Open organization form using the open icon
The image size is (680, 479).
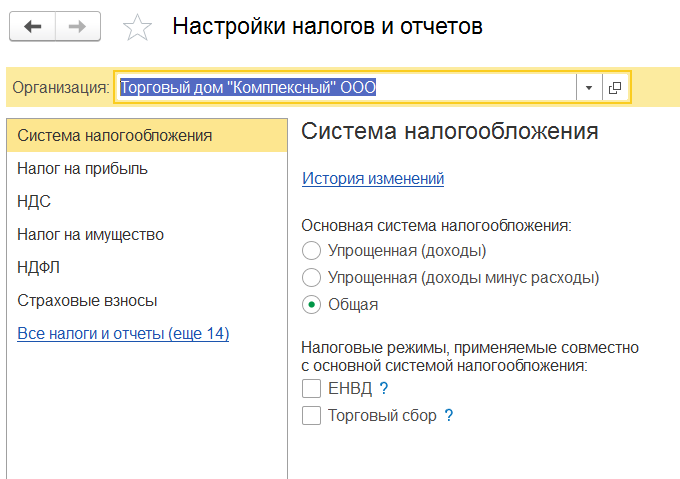614,88
